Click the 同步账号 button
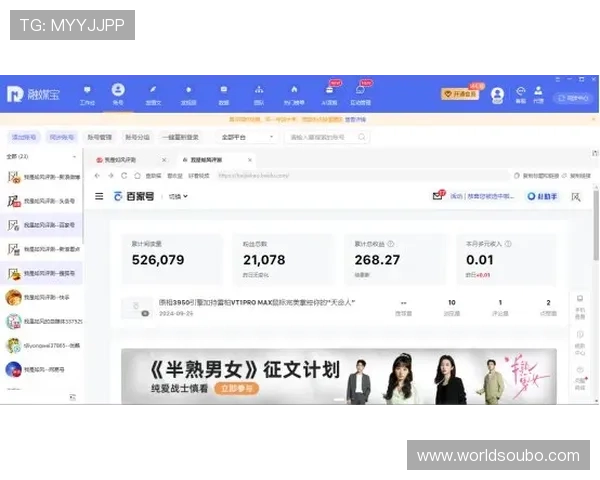 tap(62, 137)
